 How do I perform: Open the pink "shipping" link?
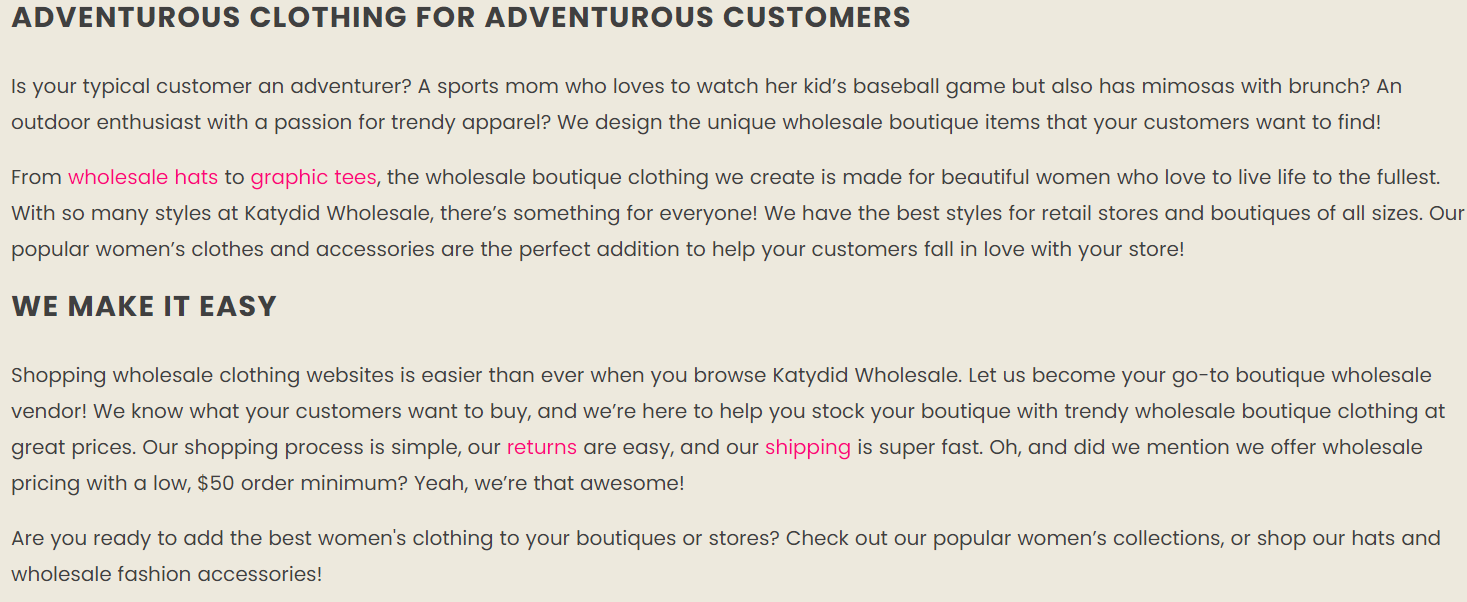(x=807, y=447)
